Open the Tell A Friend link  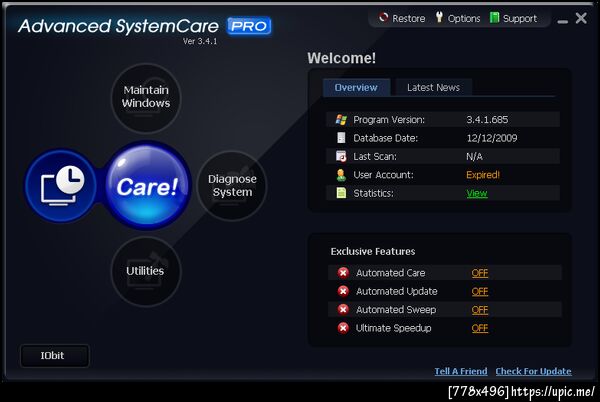[461, 371]
